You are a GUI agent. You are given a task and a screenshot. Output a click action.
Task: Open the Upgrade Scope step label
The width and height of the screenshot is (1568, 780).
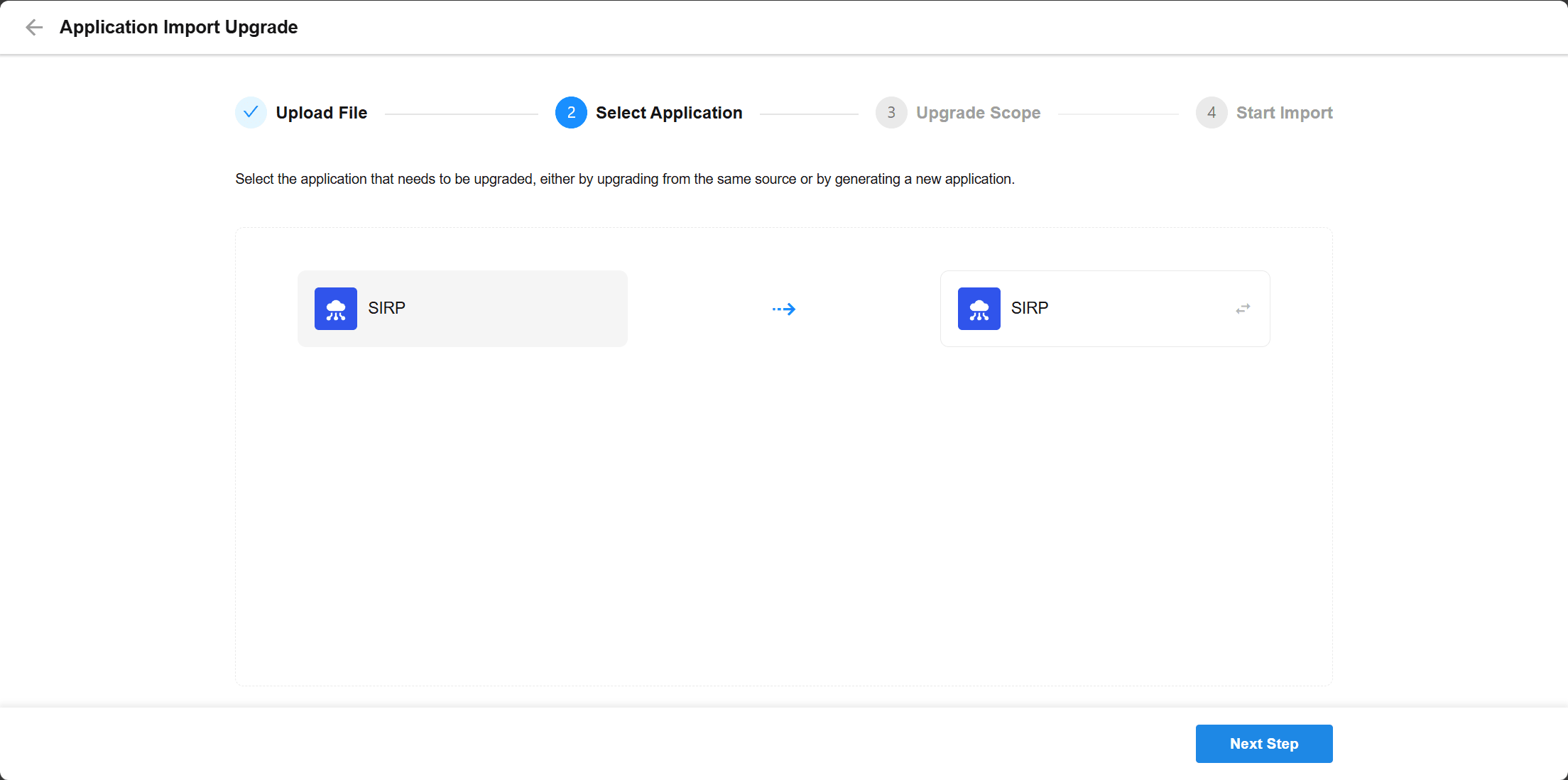pos(978,113)
